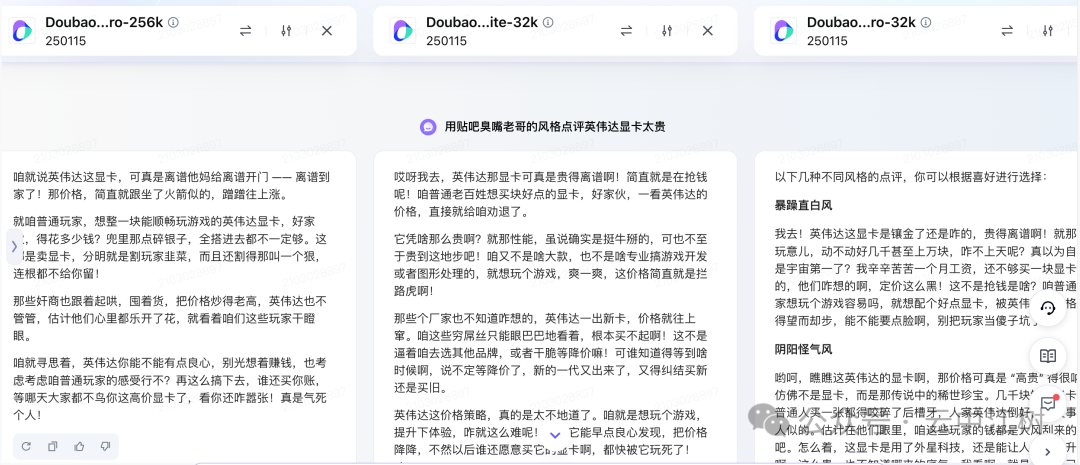The width and height of the screenshot is (1080, 465).
Task: Click paragraph starting 它凭啥那么贵啊
Action: 550,265
